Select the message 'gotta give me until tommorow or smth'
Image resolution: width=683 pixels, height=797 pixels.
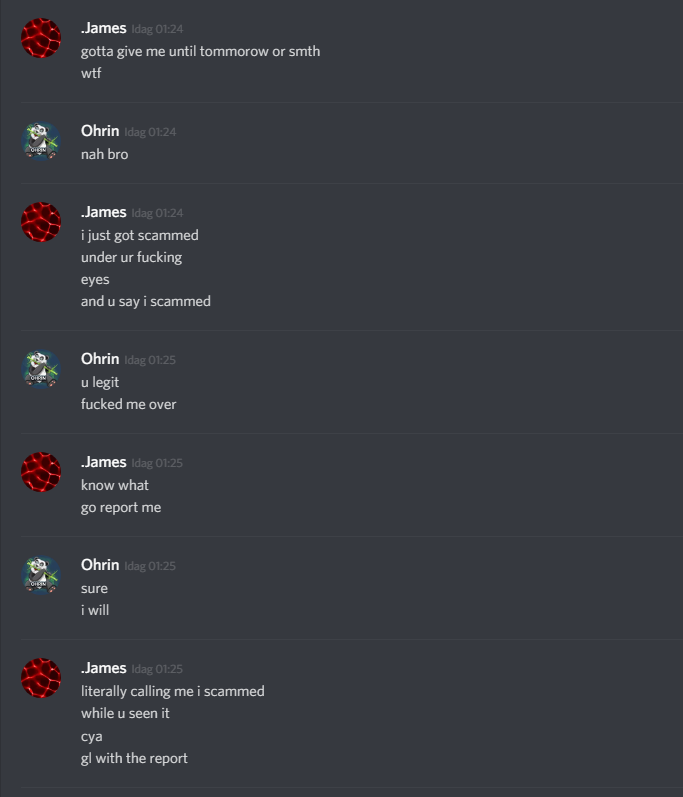[x=201, y=51]
